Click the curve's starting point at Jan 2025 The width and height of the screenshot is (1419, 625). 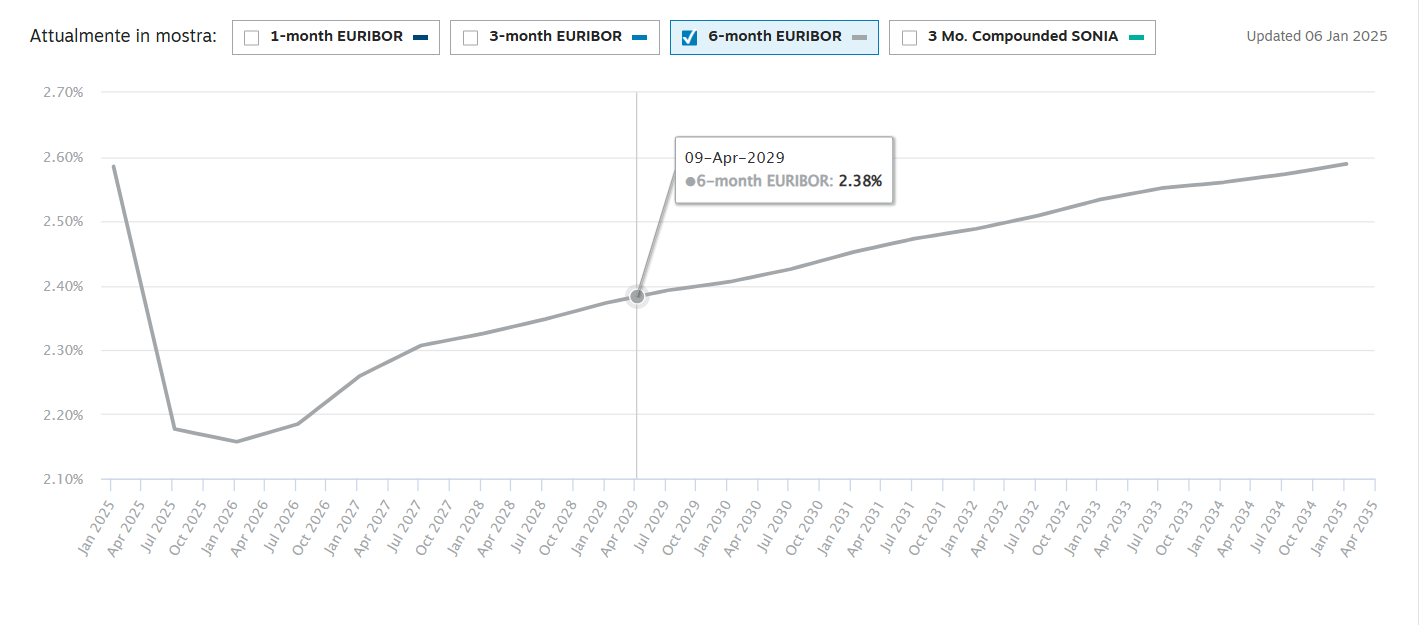tap(113, 166)
